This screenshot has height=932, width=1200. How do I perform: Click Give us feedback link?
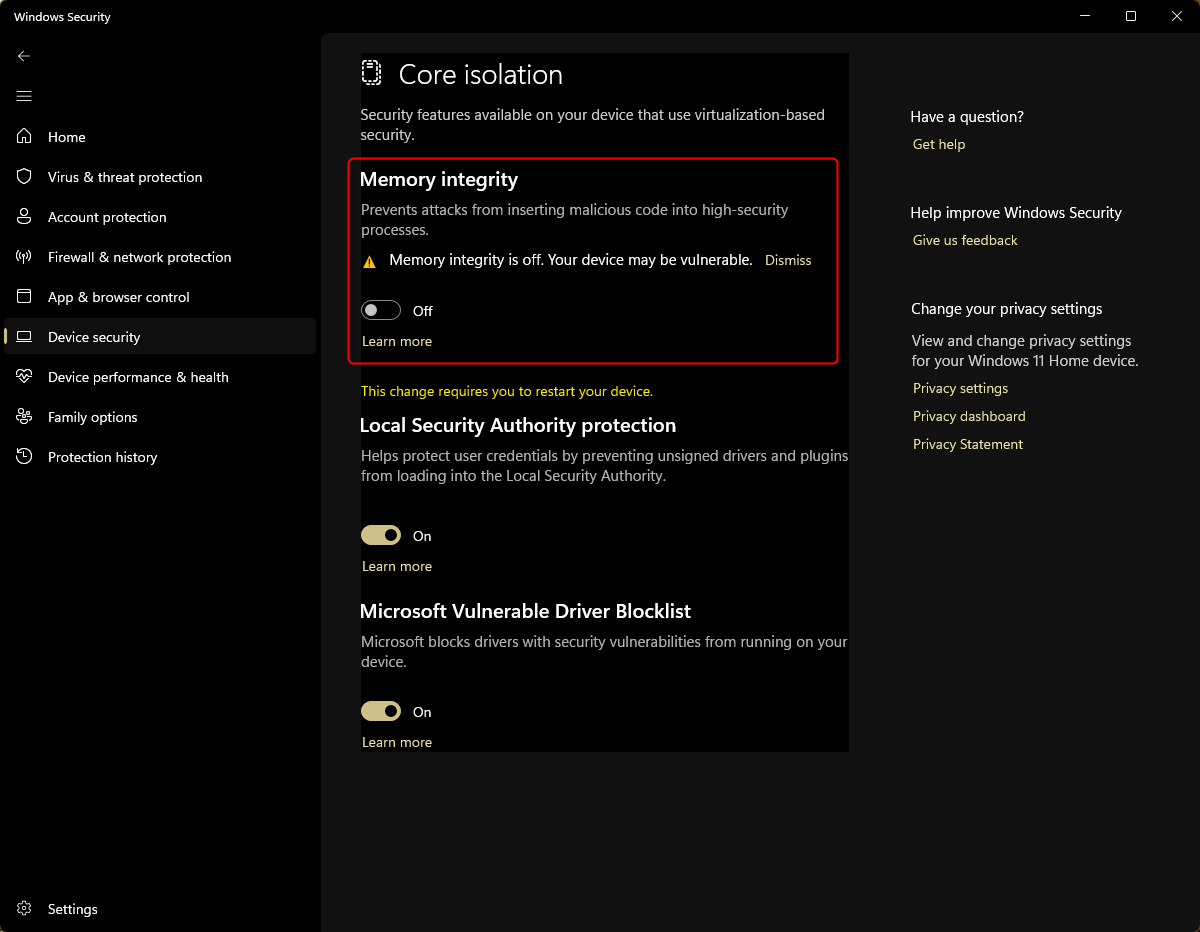point(965,240)
